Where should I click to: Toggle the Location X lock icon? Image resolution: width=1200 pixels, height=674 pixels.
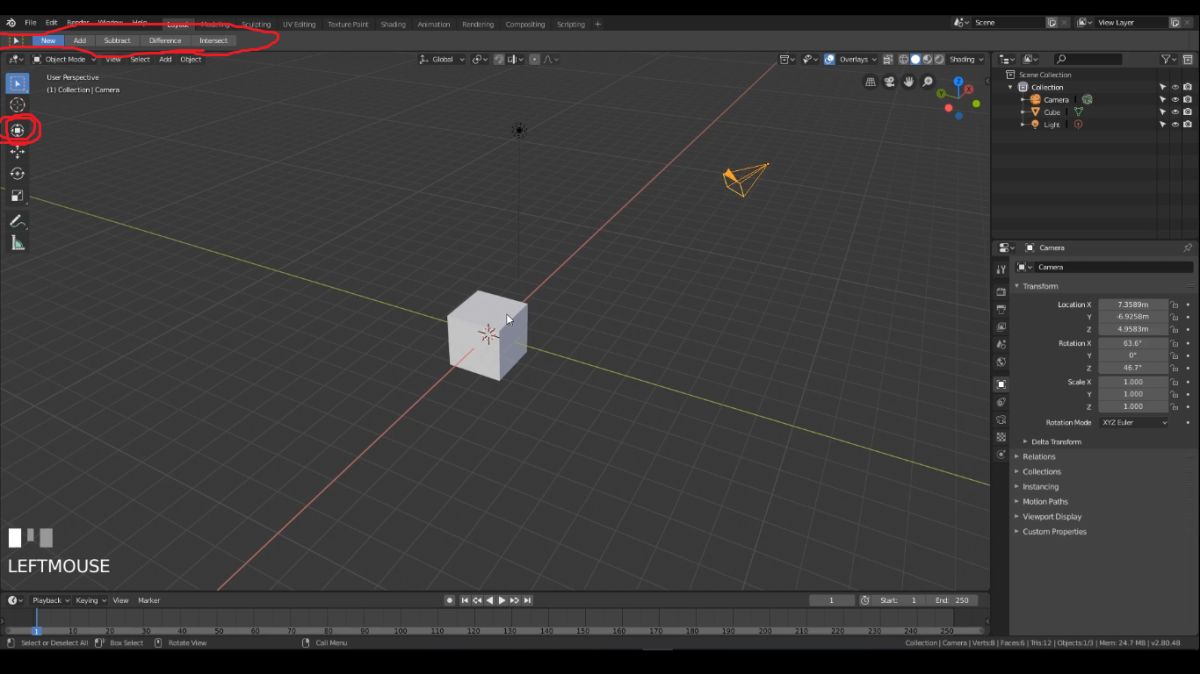(1175, 304)
